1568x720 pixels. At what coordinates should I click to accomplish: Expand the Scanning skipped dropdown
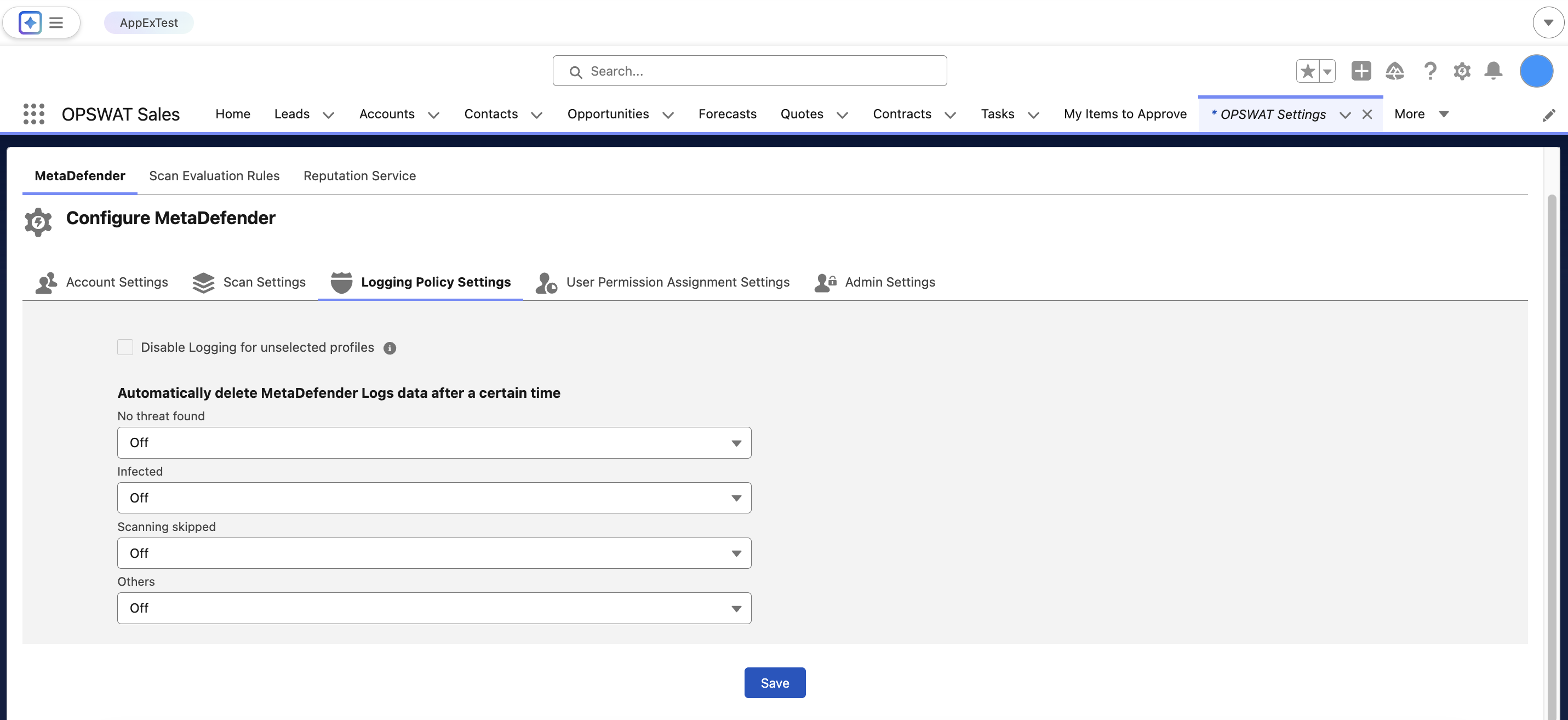click(434, 553)
